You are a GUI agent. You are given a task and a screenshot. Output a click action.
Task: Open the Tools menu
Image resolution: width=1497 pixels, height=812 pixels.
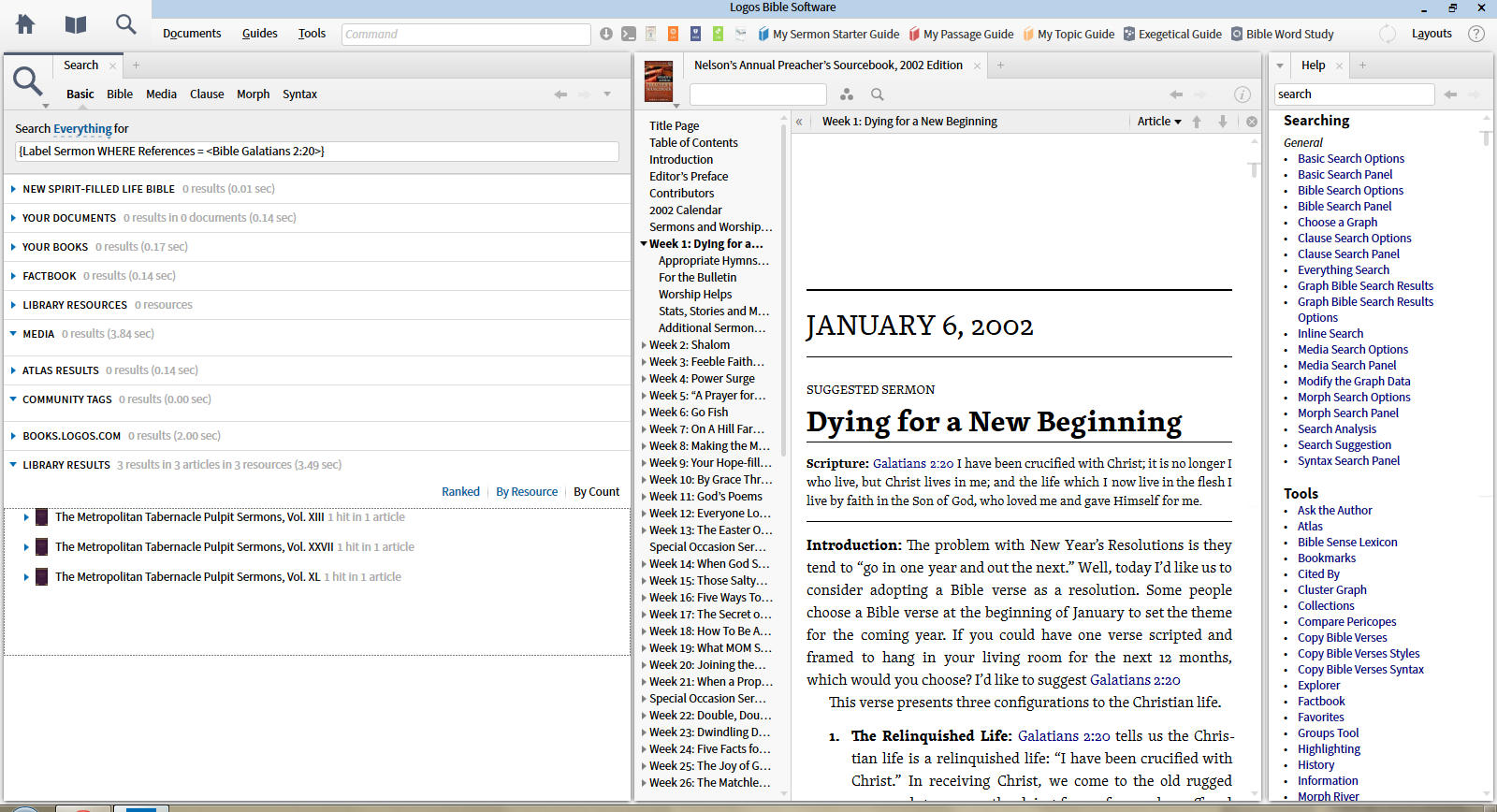tap(312, 34)
